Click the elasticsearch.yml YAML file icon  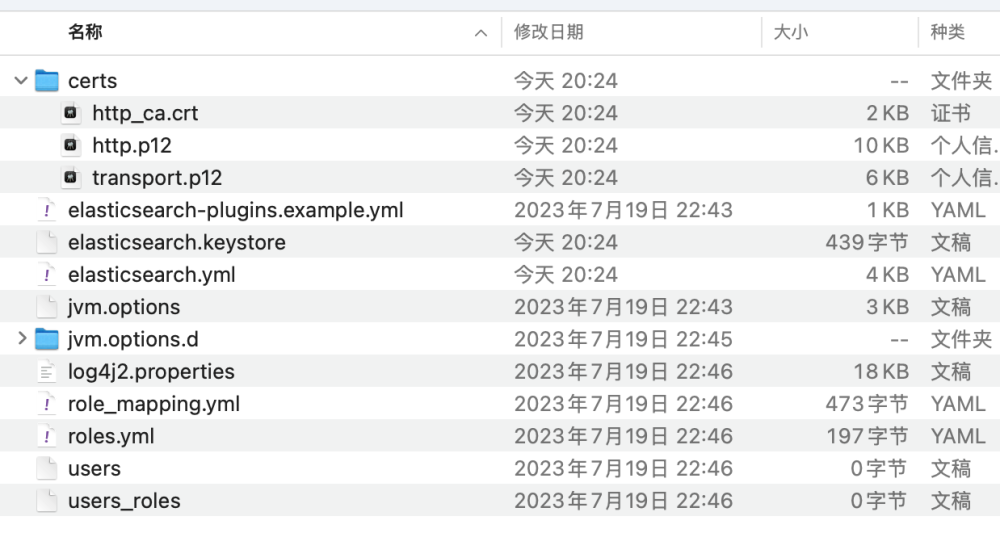tap(47, 275)
